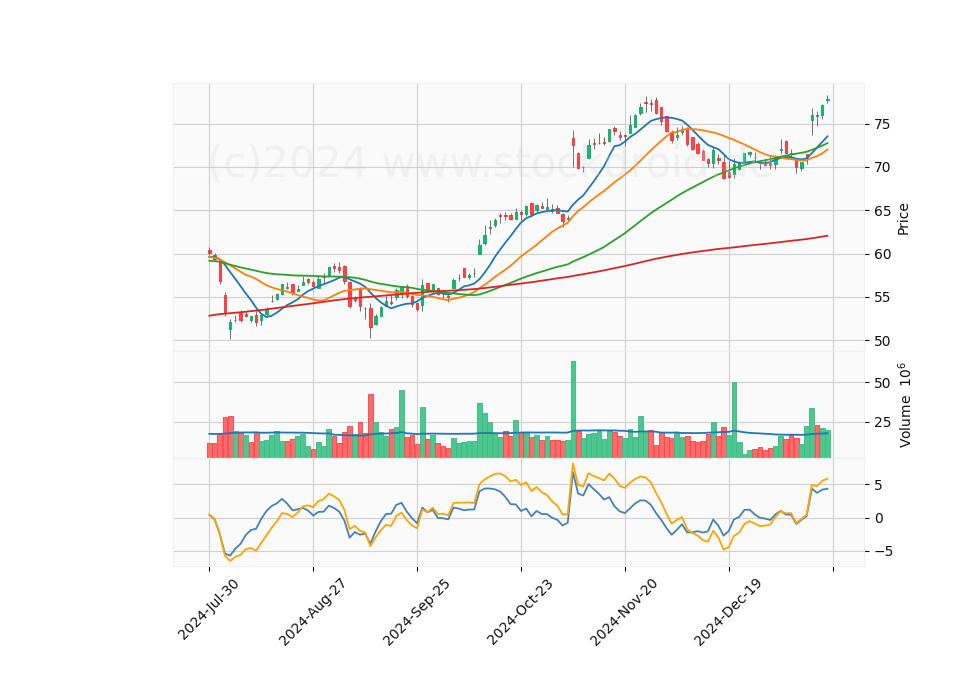Viewport: 960px width, 690px height.
Task: Click the tallest green volume bar
Action: coord(574,410)
